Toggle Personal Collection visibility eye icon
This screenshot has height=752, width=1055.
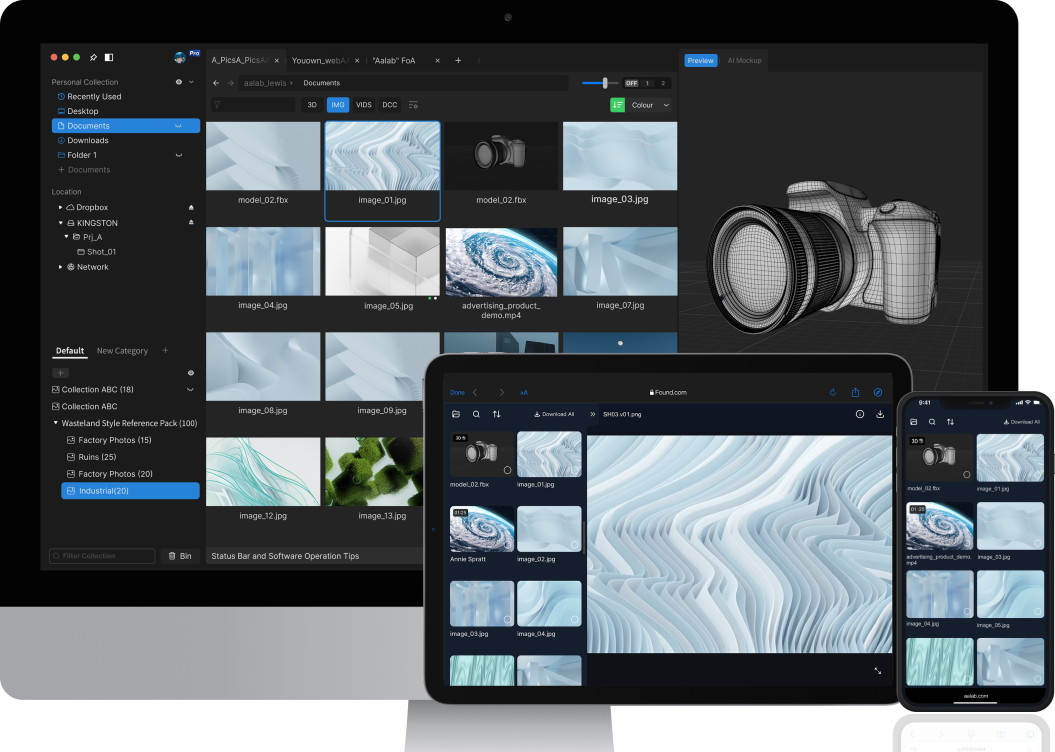pyautogui.click(x=179, y=82)
